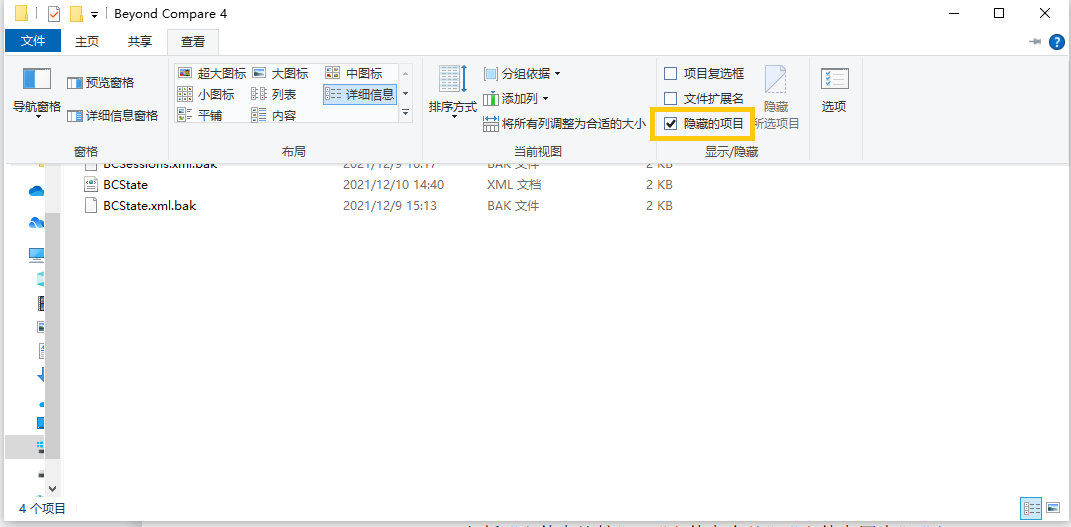Open the Help question mark icon
Image resolution: width=1071 pixels, height=527 pixels.
(1056, 42)
